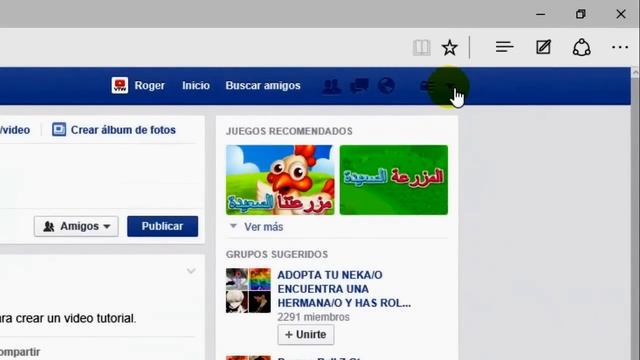
Task: Open the green Arabic game thumbnail
Action: [x=393, y=180]
